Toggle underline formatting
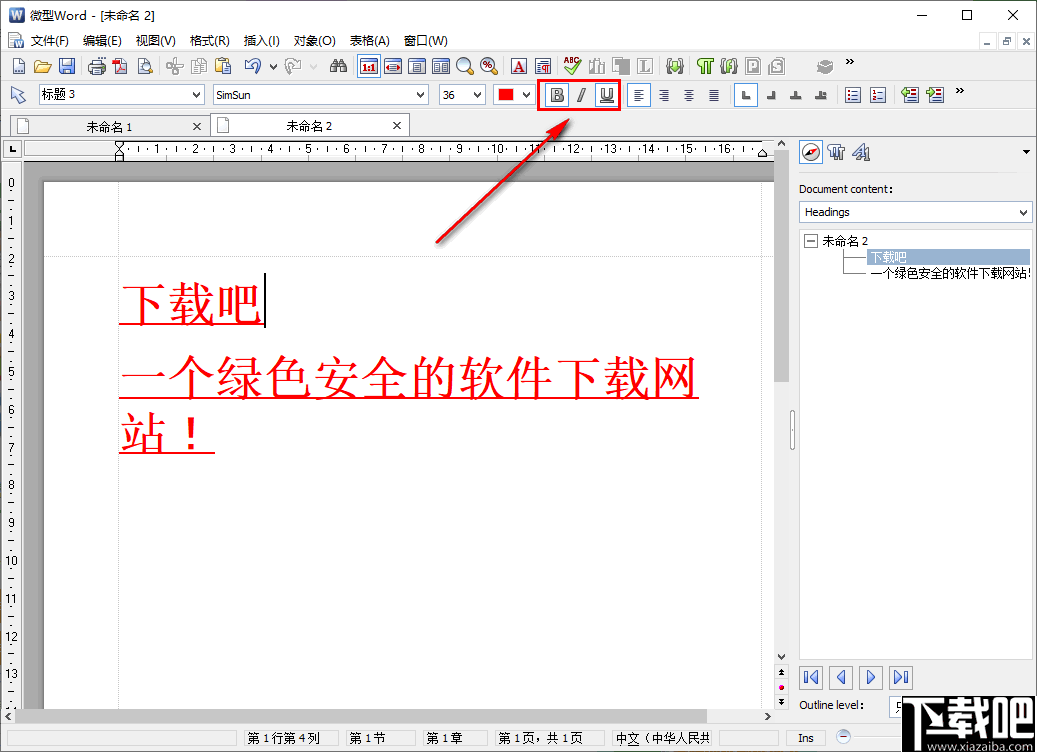The height and width of the screenshot is (752, 1037). 607,95
